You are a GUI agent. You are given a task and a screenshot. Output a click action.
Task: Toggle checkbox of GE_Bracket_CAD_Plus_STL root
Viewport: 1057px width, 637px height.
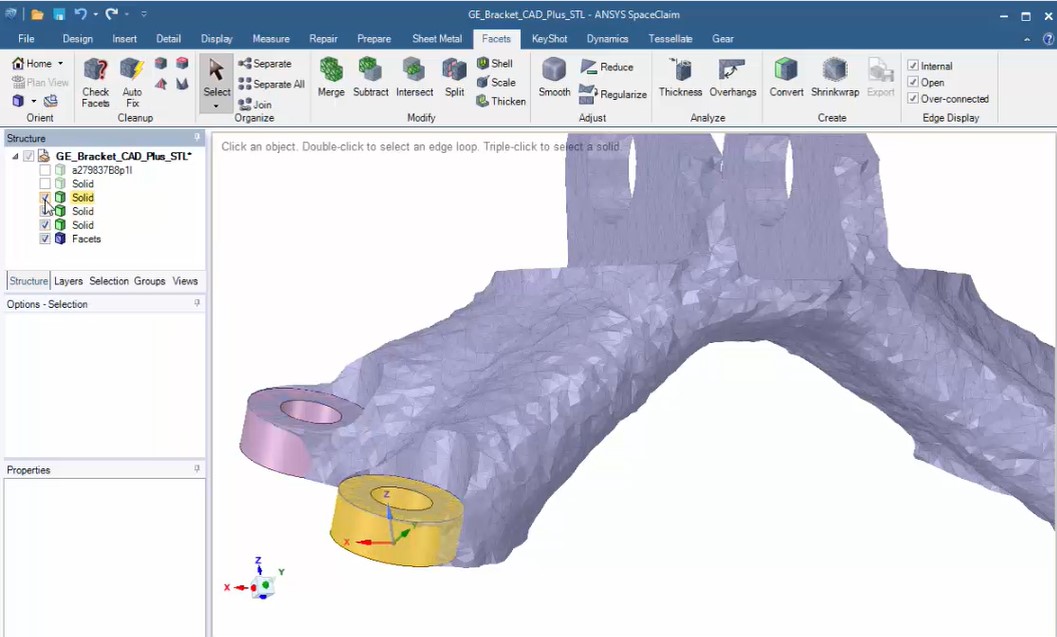28,156
